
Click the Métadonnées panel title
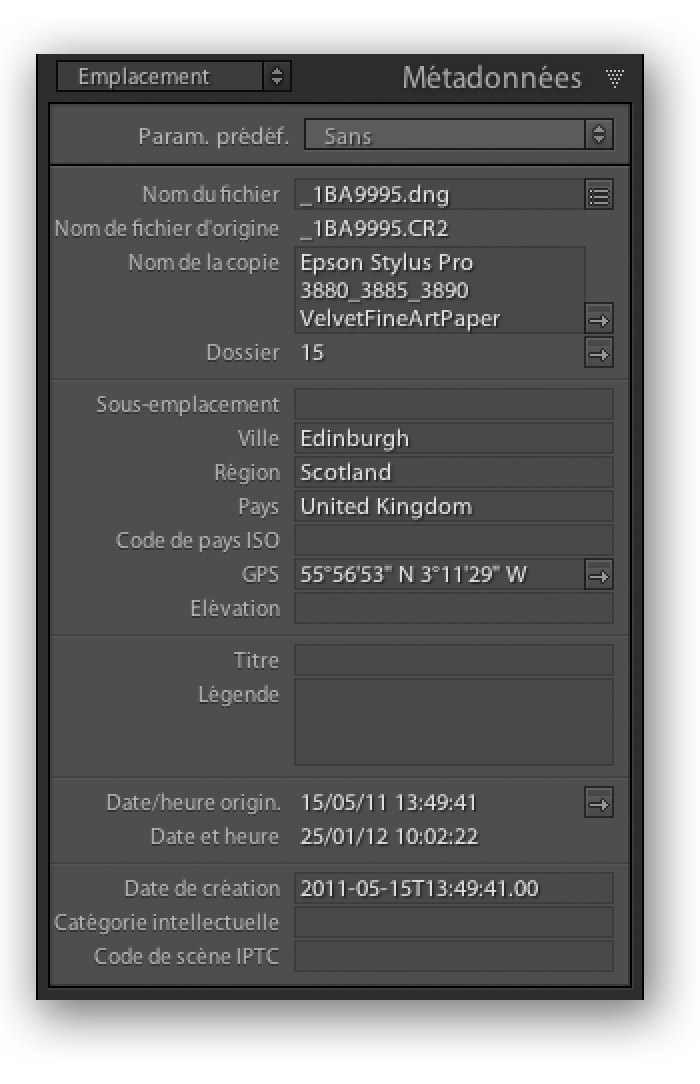pos(492,77)
